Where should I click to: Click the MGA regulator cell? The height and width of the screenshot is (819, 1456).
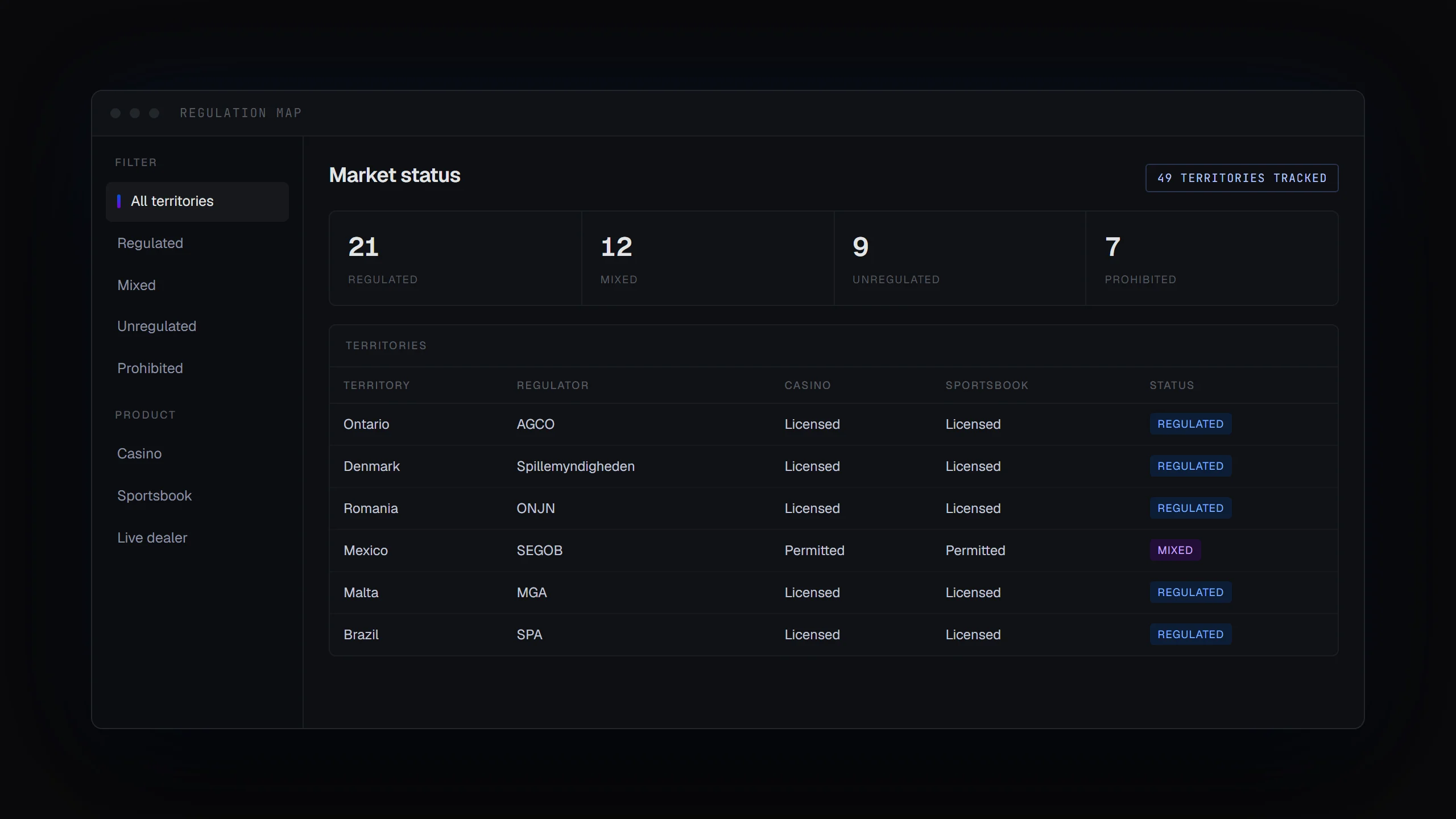pos(532,593)
